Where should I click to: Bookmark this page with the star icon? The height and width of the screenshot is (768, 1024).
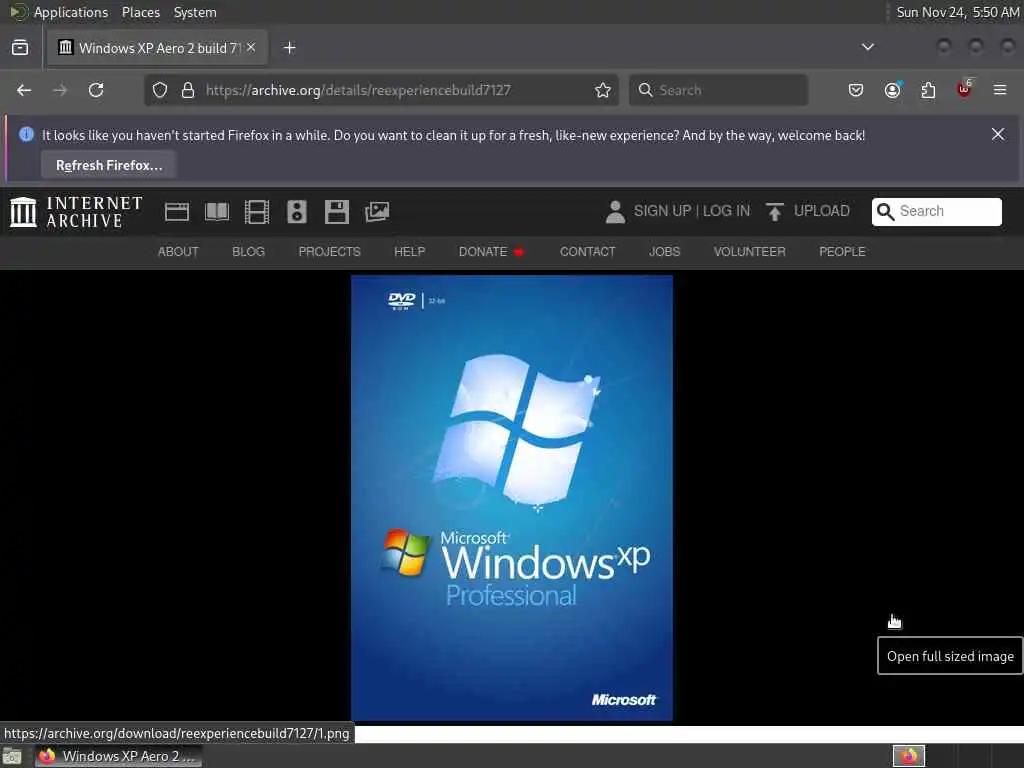(603, 90)
